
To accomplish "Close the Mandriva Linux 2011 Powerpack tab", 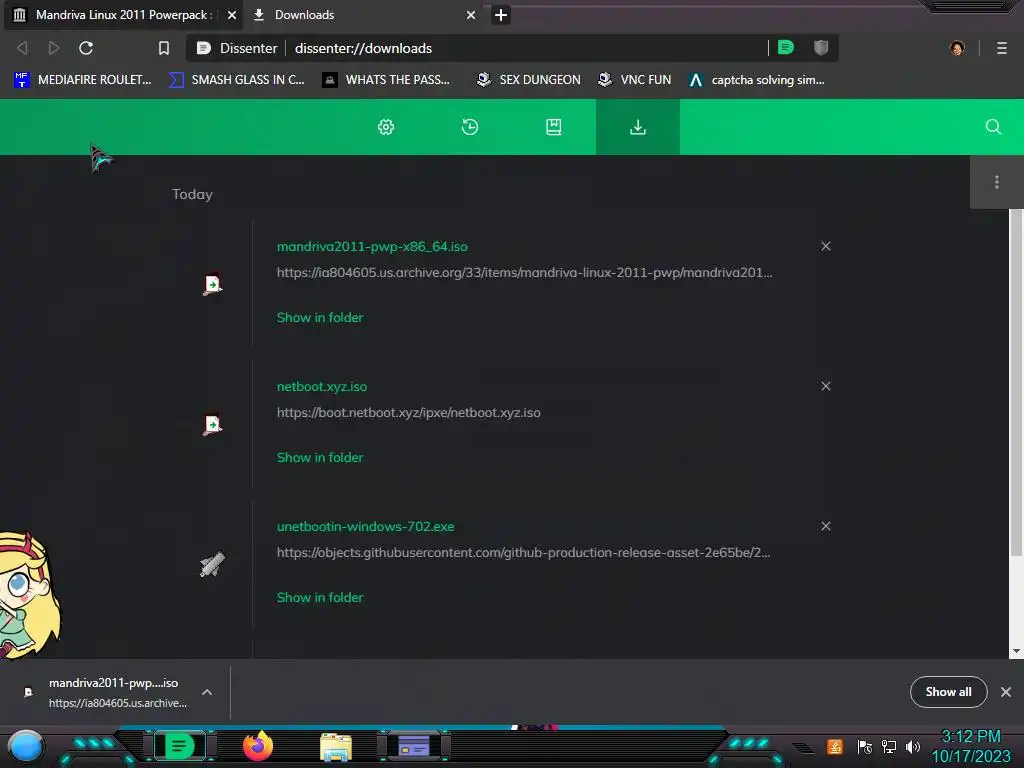I will tap(232, 15).
